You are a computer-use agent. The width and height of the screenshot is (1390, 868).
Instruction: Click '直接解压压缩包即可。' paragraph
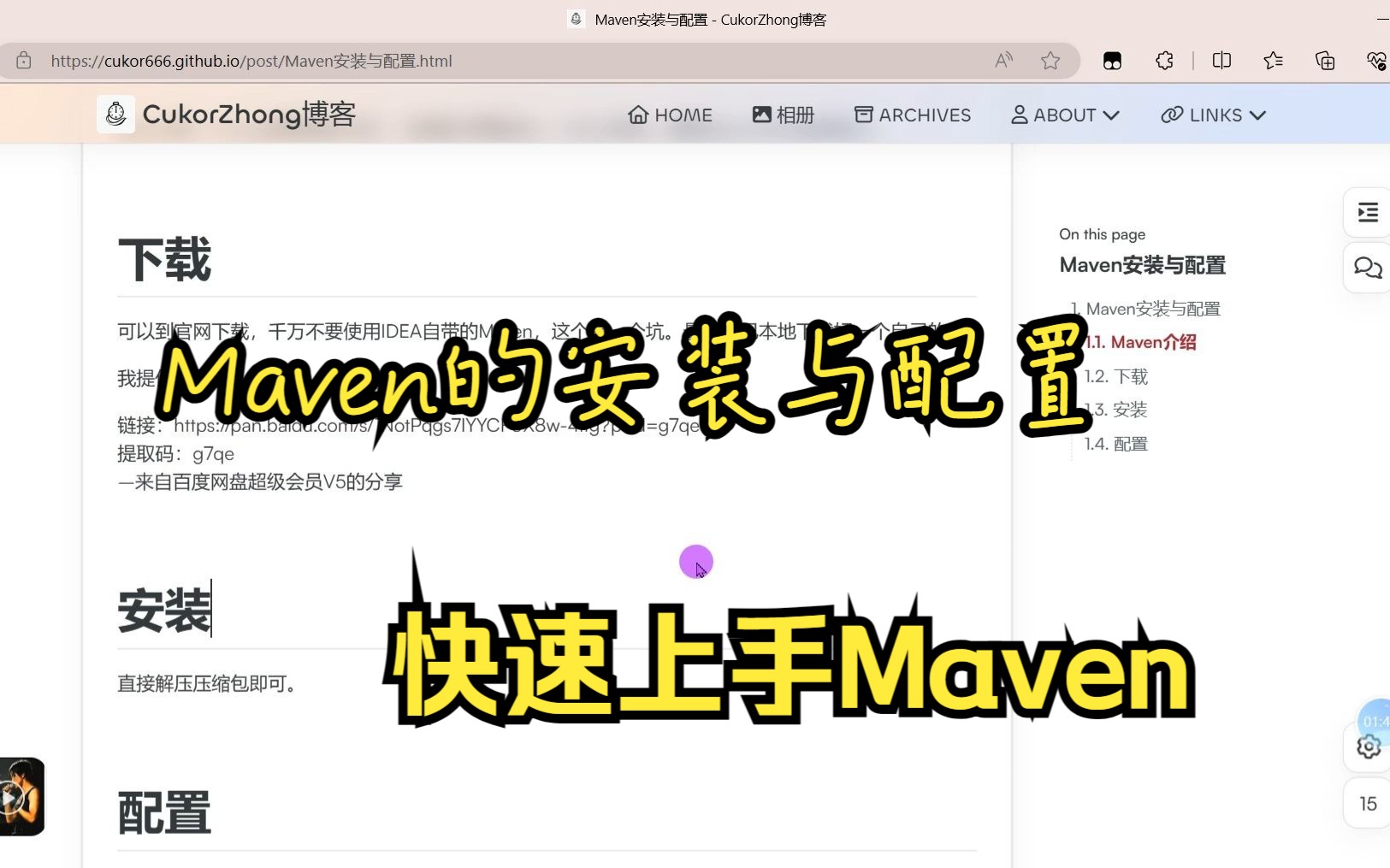[207, 683]
